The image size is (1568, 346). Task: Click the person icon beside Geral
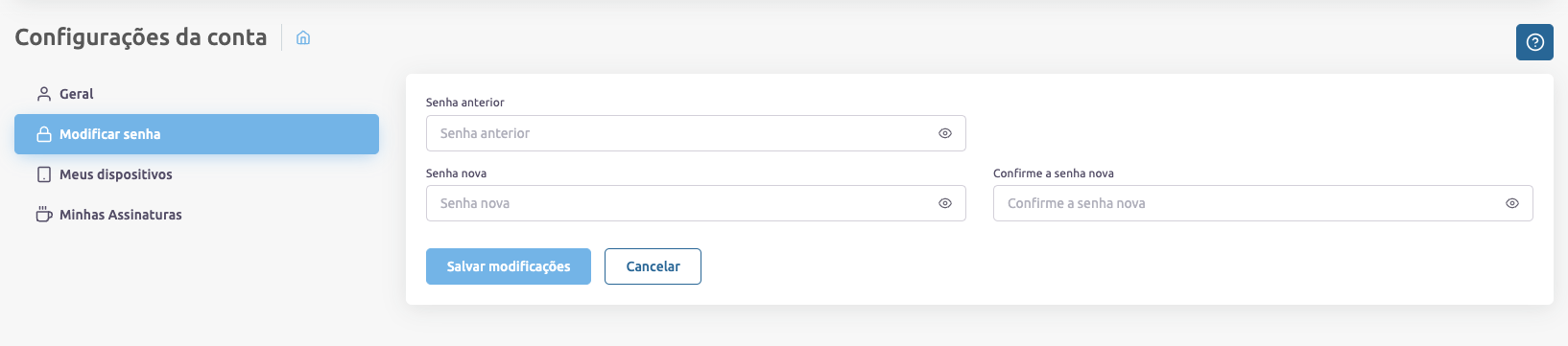pyautogui.click(x=43, y=94)
